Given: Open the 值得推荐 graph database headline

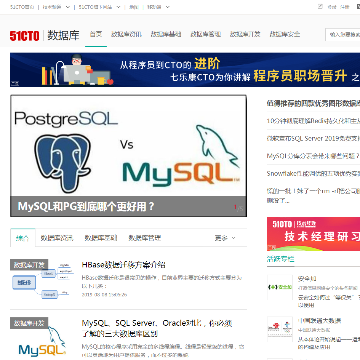Looking at the screenshot, I should (x=313, y=103).
